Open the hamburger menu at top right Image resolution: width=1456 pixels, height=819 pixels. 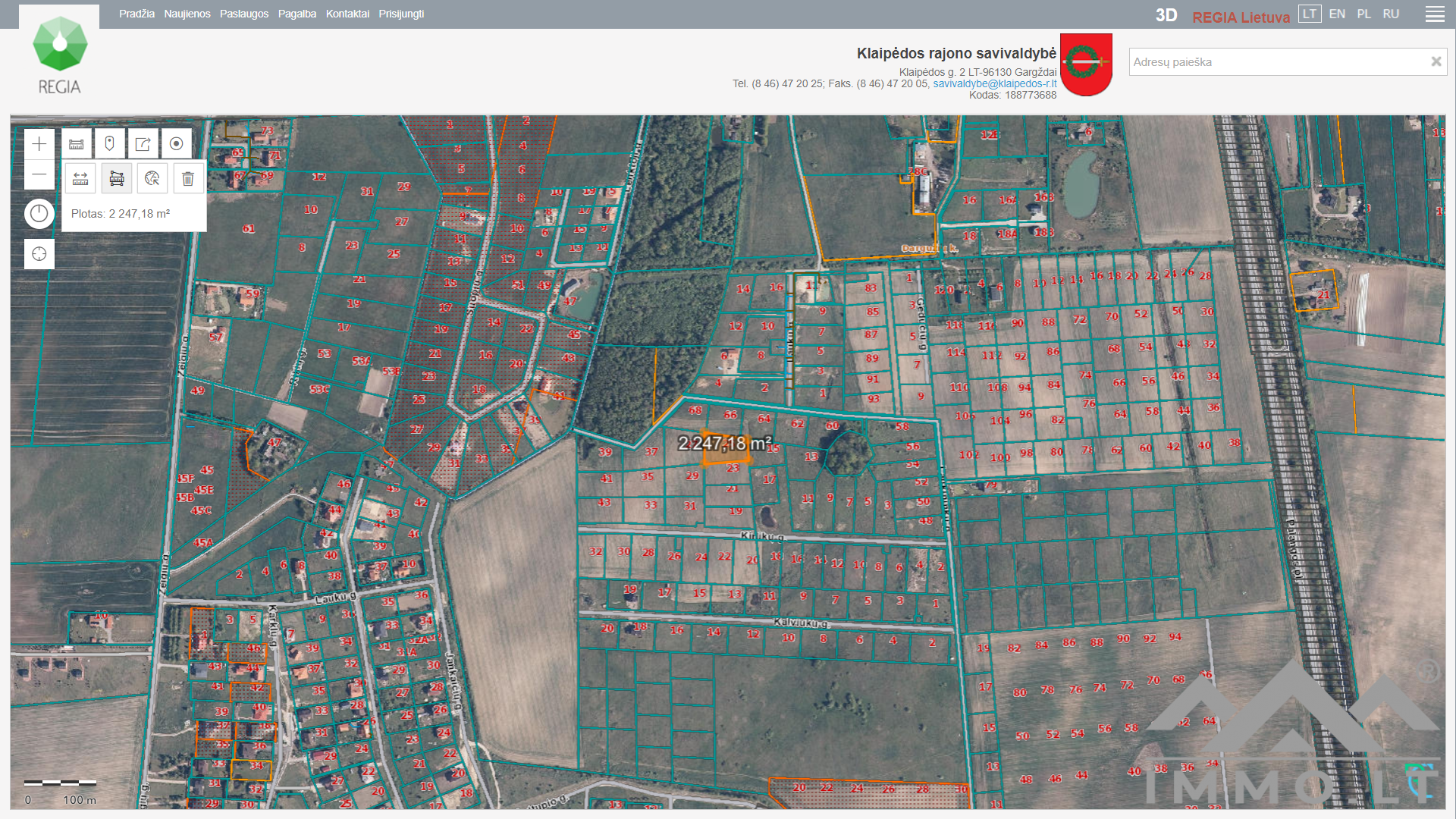click(x=1435, y=14)
